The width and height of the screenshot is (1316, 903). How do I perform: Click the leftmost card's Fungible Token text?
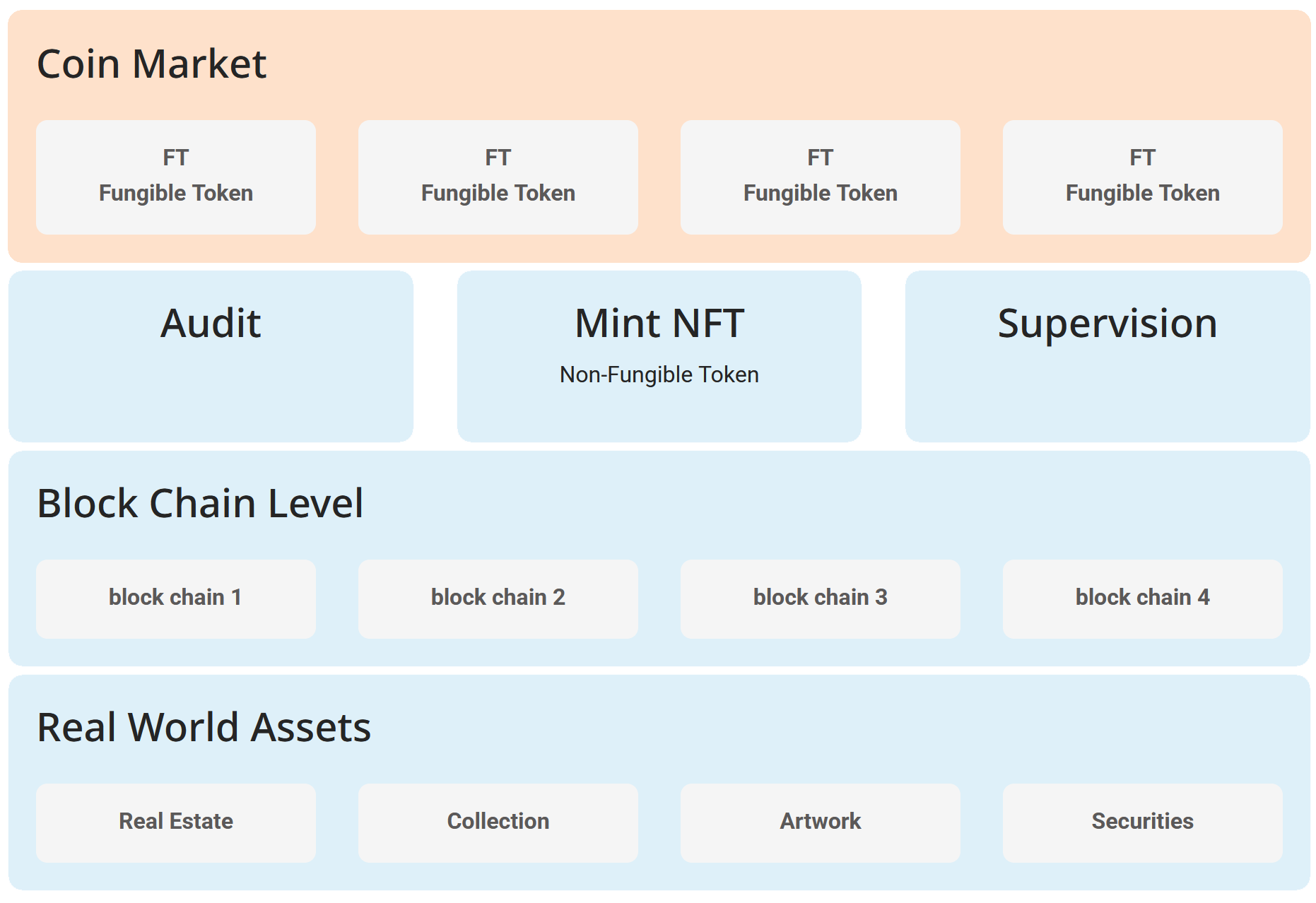pos(175,193)
